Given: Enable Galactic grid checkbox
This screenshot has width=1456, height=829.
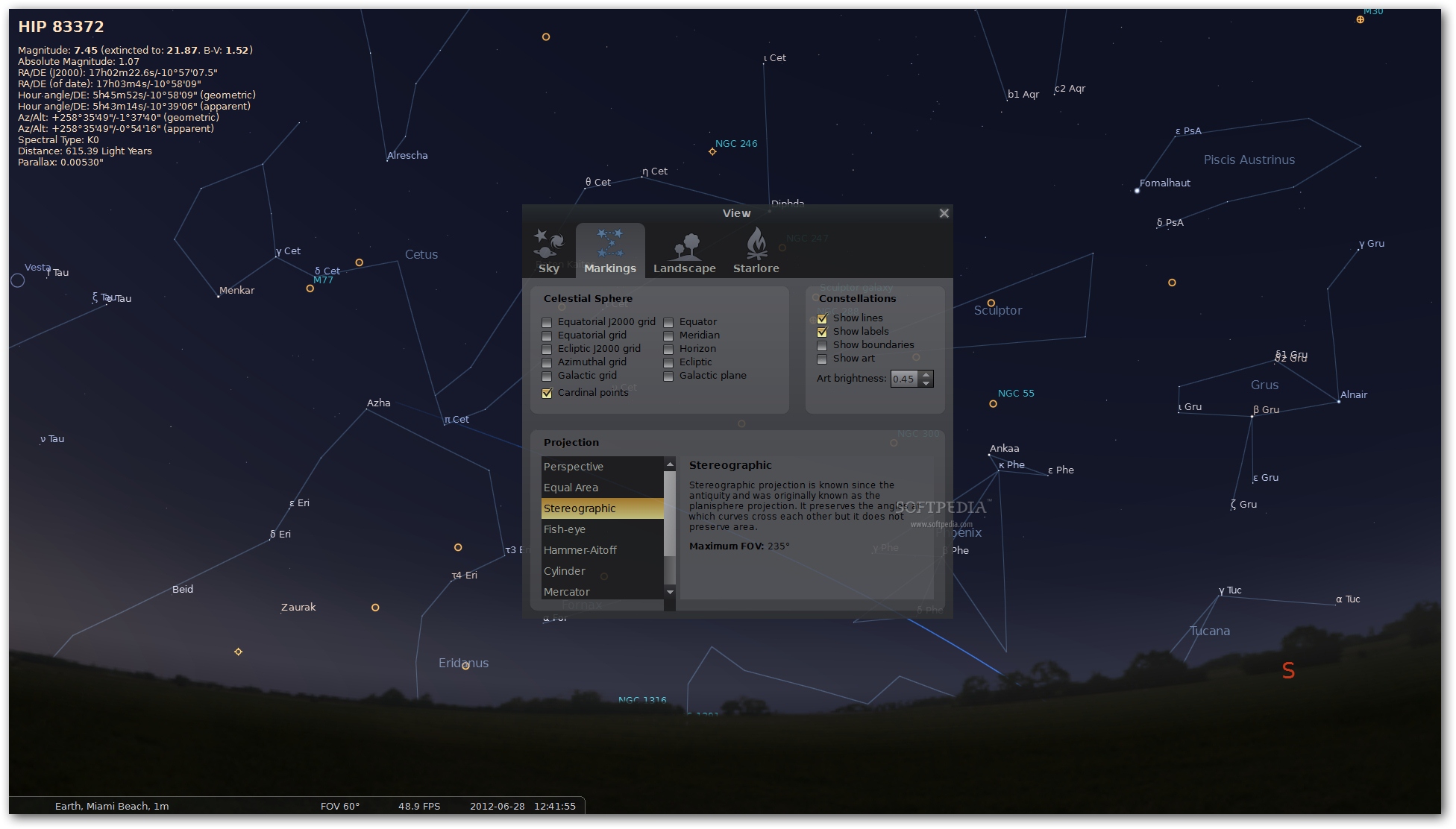Looking at the screenshot, I should 547,376.
